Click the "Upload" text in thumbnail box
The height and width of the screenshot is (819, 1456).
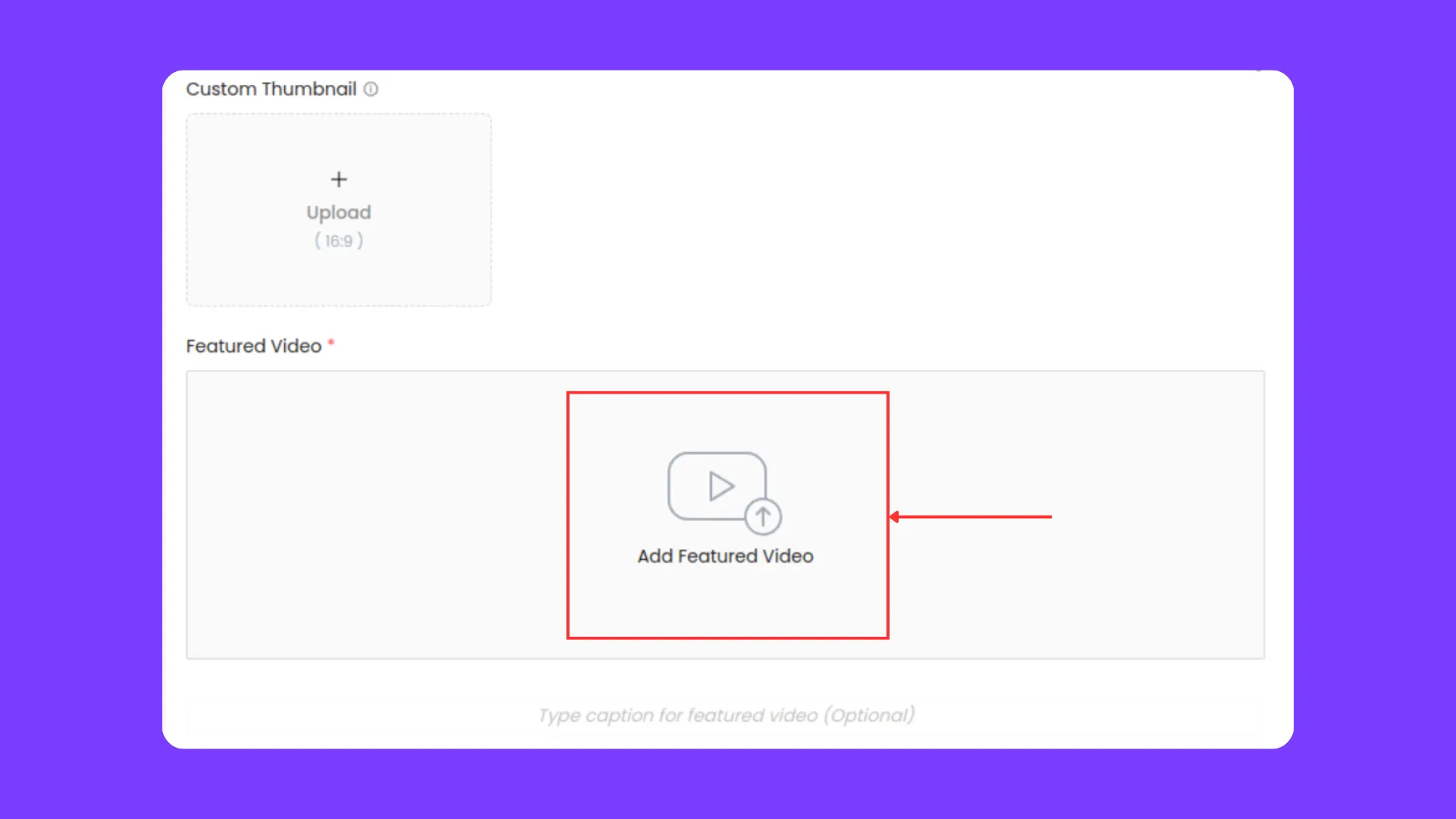(x=339, y=213)
